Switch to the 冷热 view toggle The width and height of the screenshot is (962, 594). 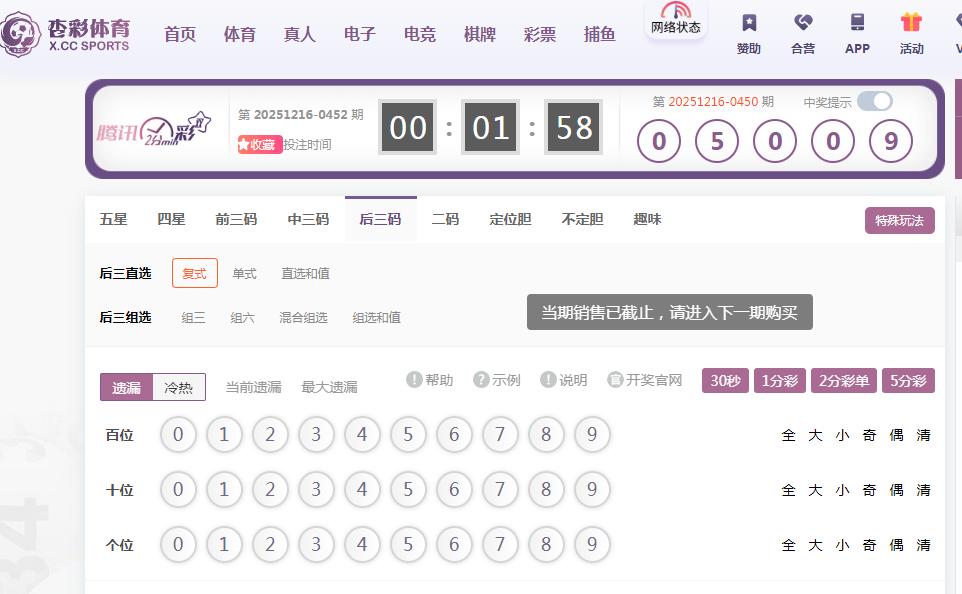[x=179, y=387]
